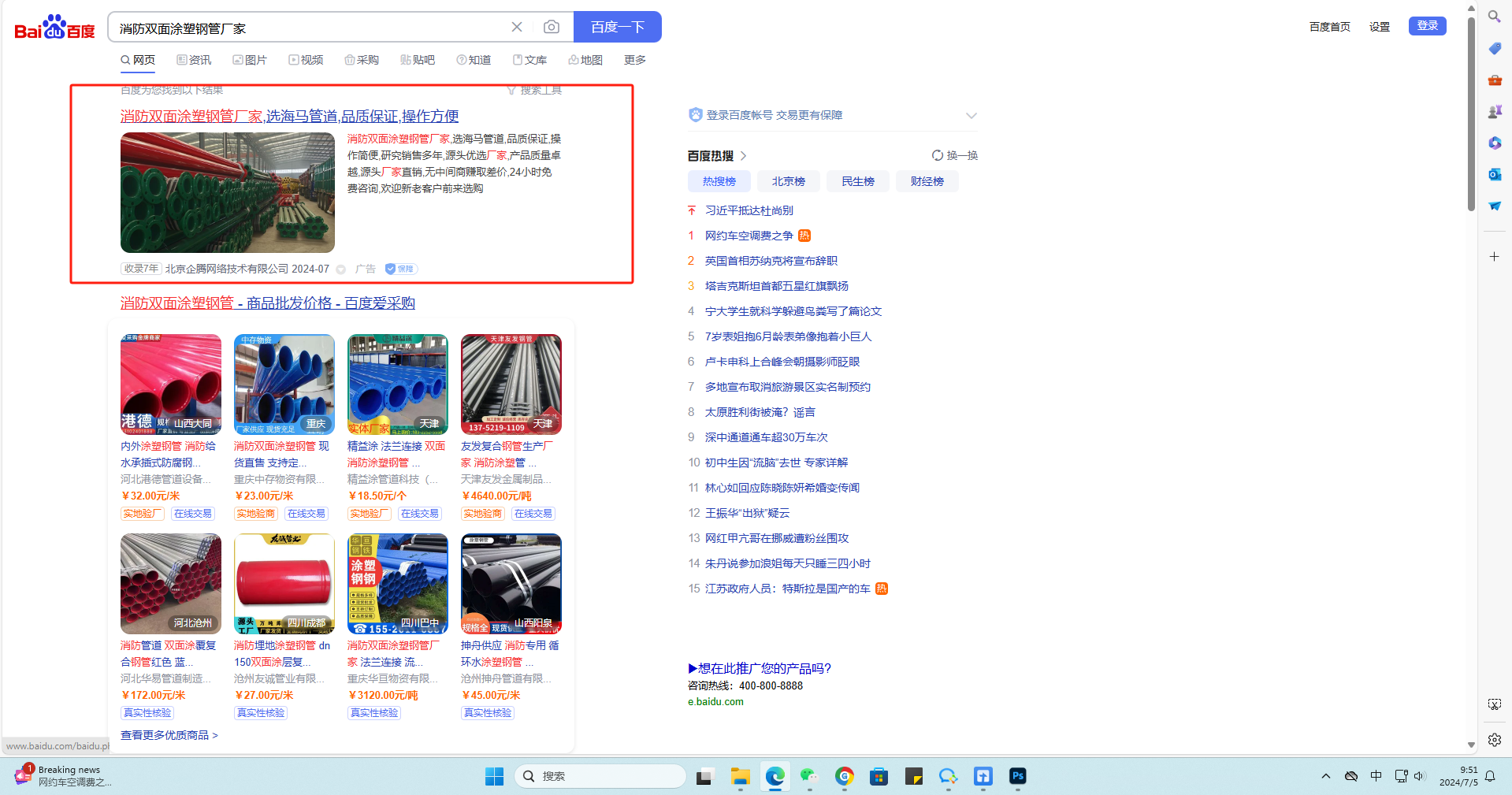Open the 四川成都 red pipe product image
1512x795 pixels.
tap(284, 584)
